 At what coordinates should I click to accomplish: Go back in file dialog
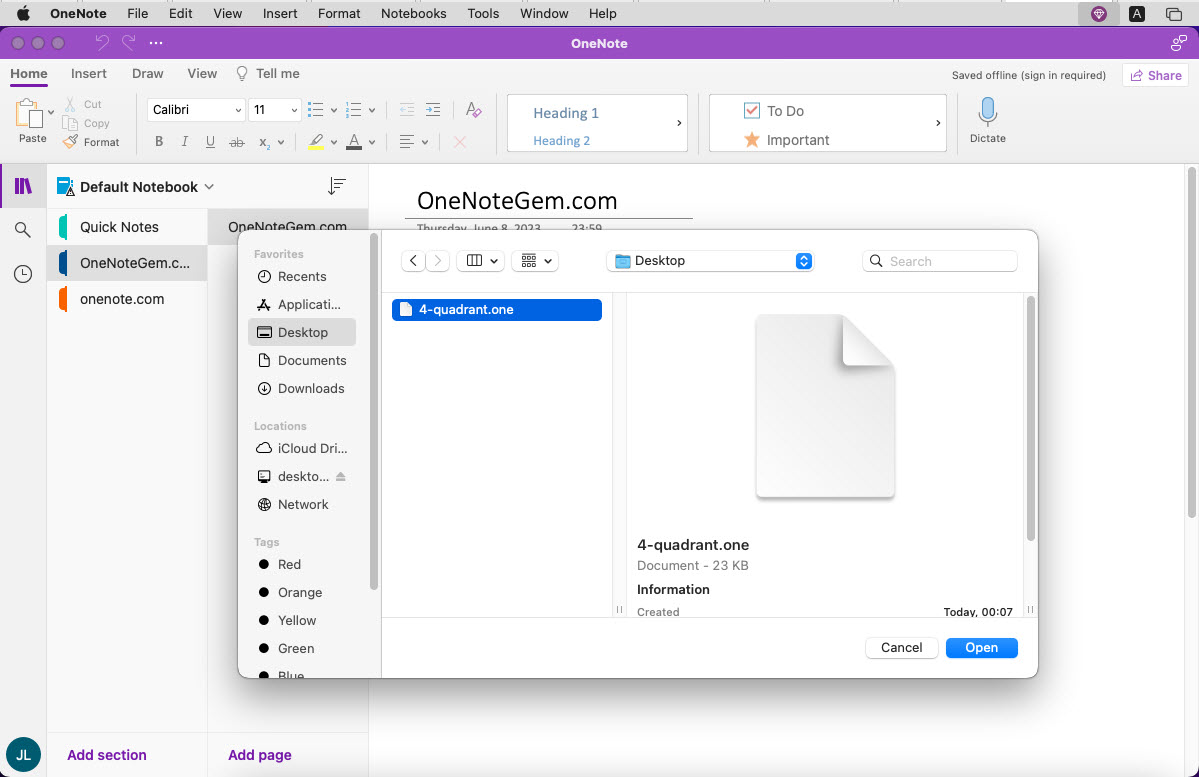(414, 261)
